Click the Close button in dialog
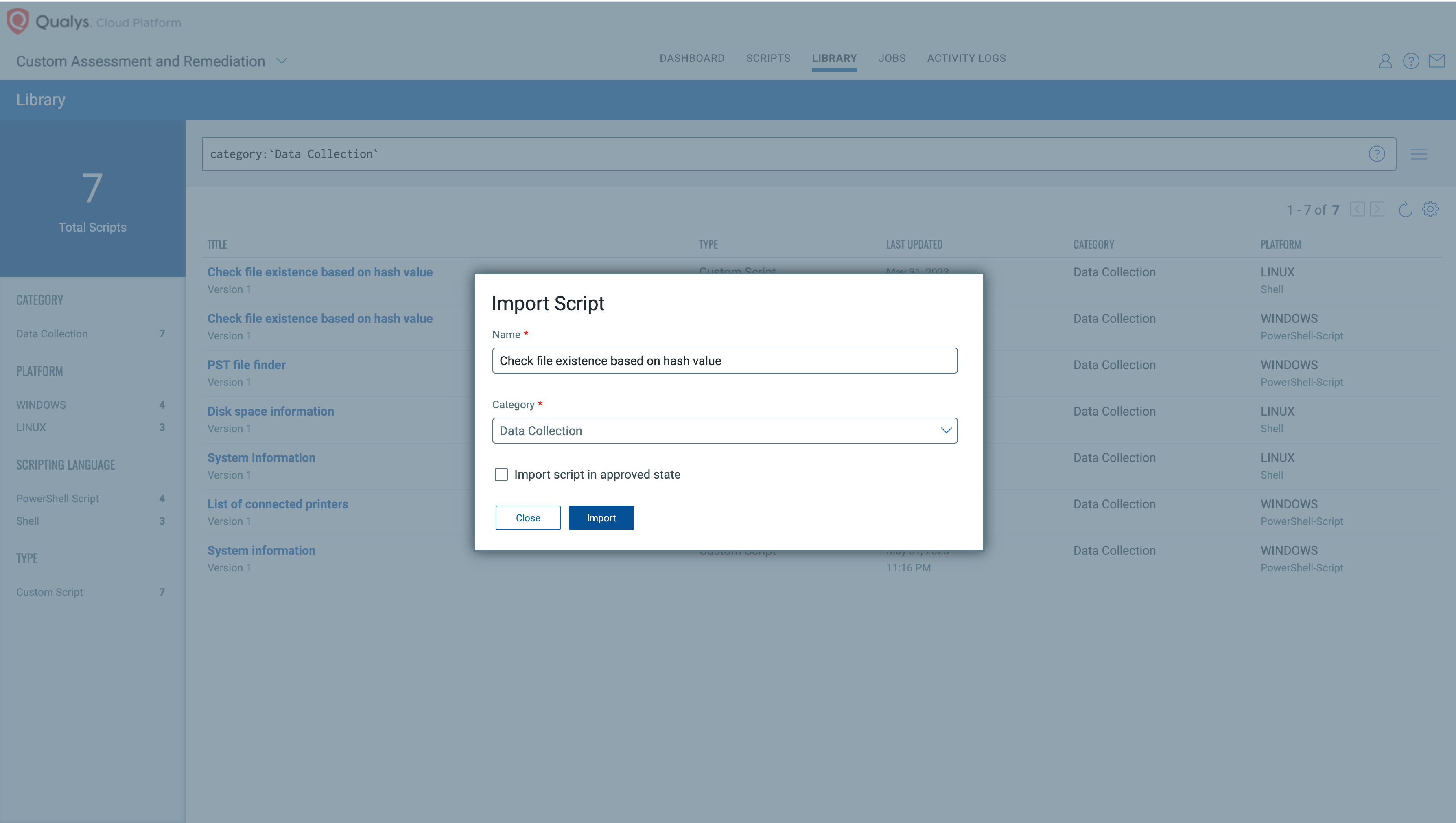Image resolution: width=1456 pixels, height=823 pixels. (528, 518)
